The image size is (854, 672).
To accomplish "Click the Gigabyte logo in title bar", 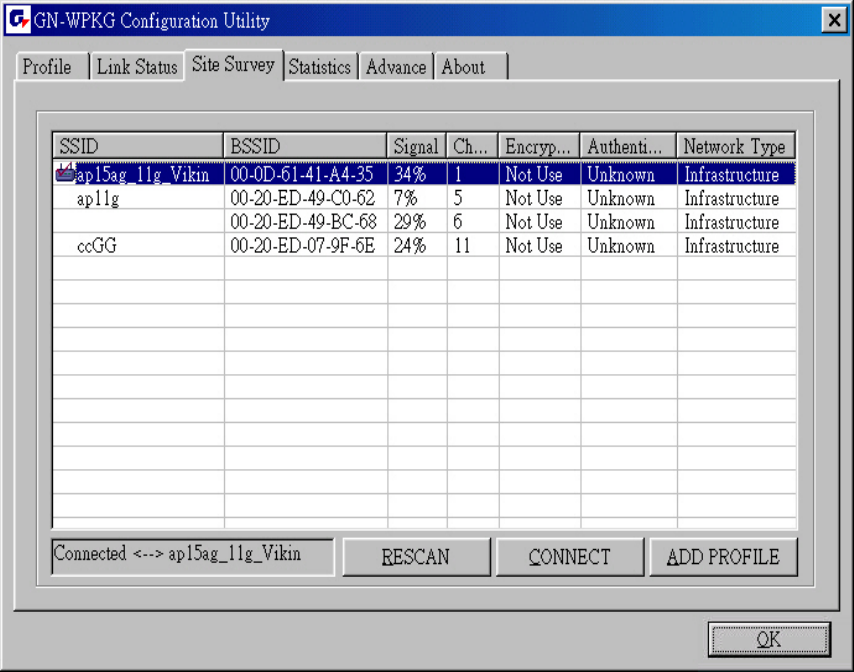I will pos(18,20).
